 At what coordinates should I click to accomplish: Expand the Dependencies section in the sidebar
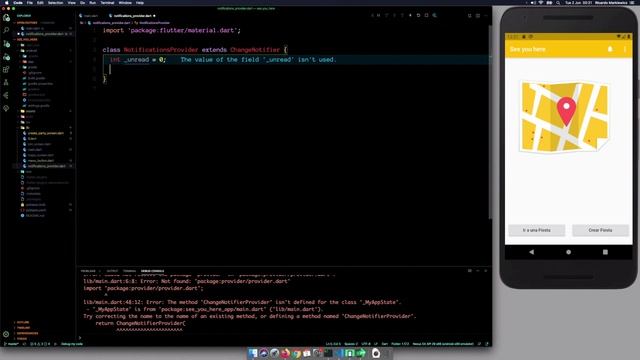click(27, 333)
